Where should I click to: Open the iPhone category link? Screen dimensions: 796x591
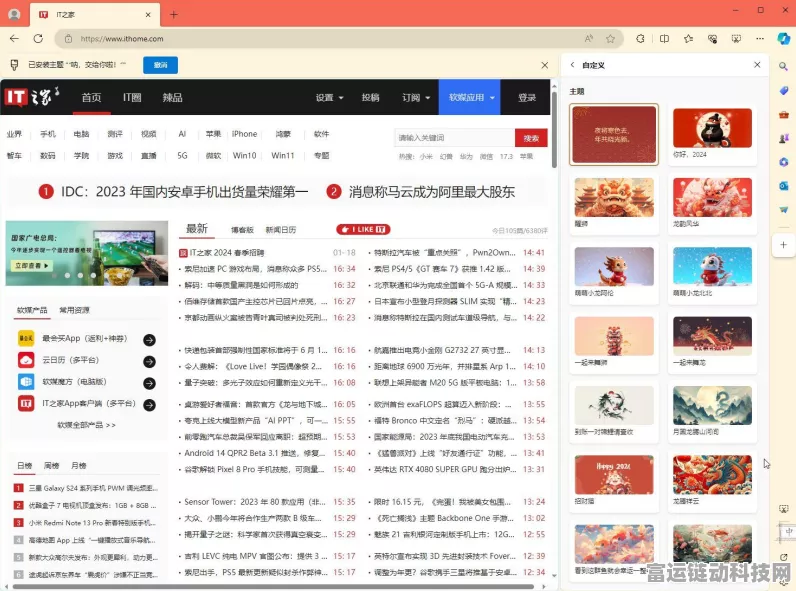[x=244, y=134]
